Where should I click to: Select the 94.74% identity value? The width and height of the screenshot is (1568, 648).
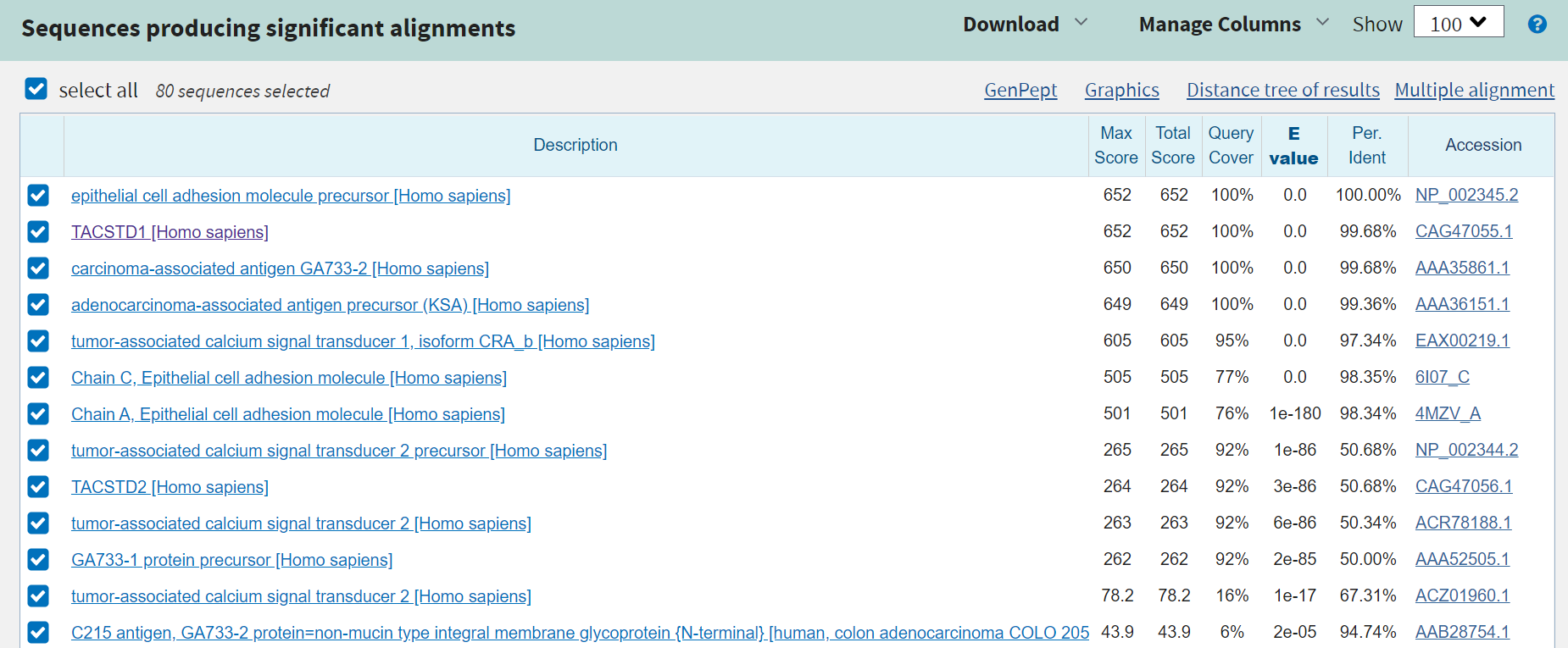[x=1368, y=632]
